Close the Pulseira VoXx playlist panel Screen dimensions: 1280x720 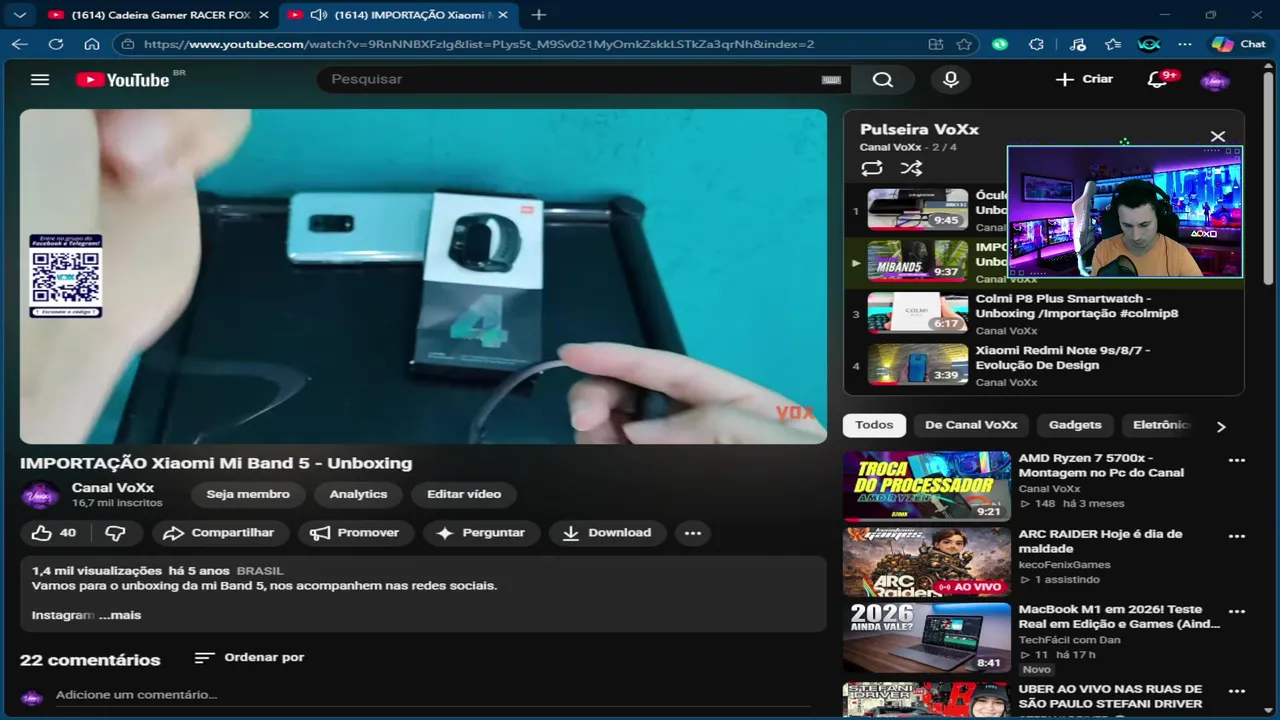pos(1217,136)
